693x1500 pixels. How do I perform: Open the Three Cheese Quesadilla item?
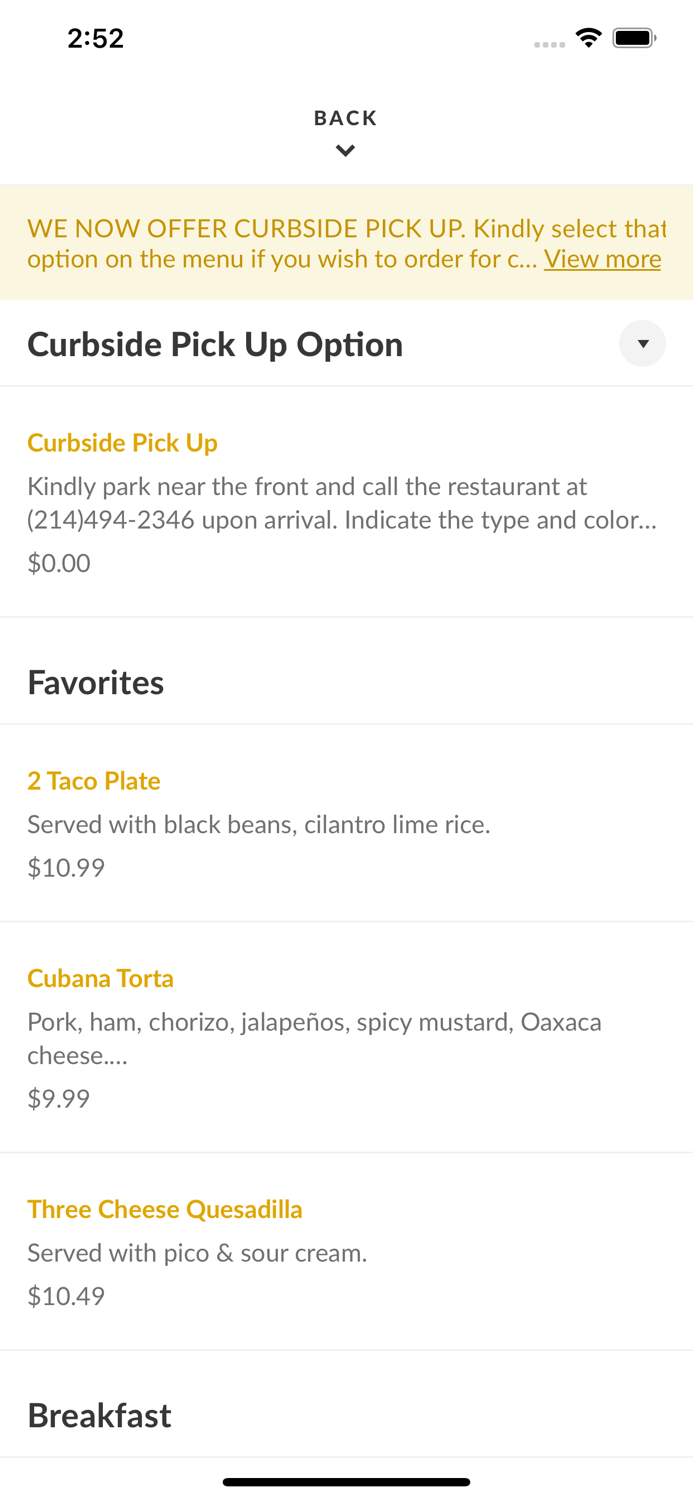point(165,1209)
